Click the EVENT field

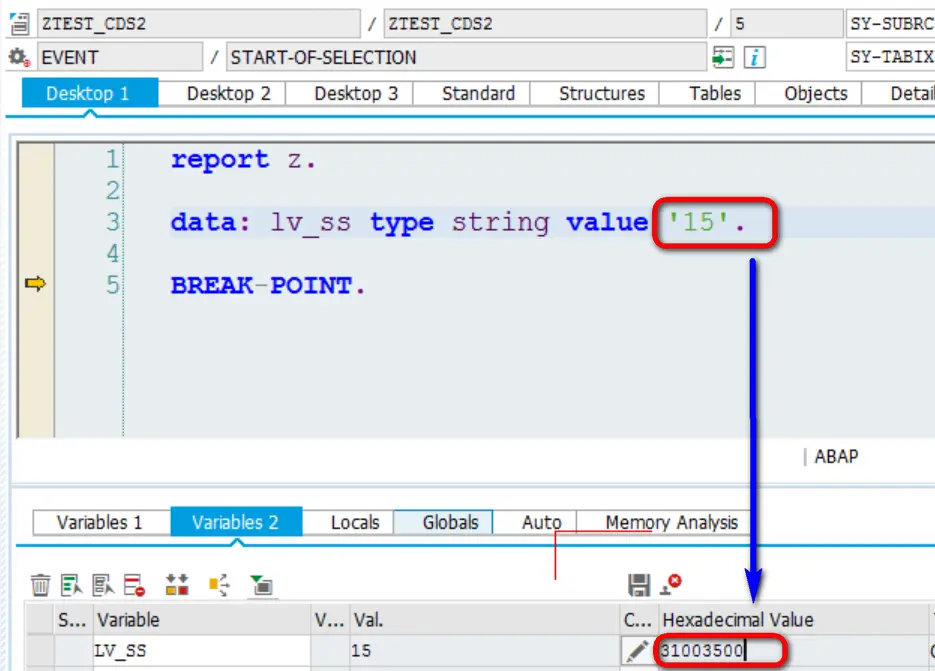point(120,58)
